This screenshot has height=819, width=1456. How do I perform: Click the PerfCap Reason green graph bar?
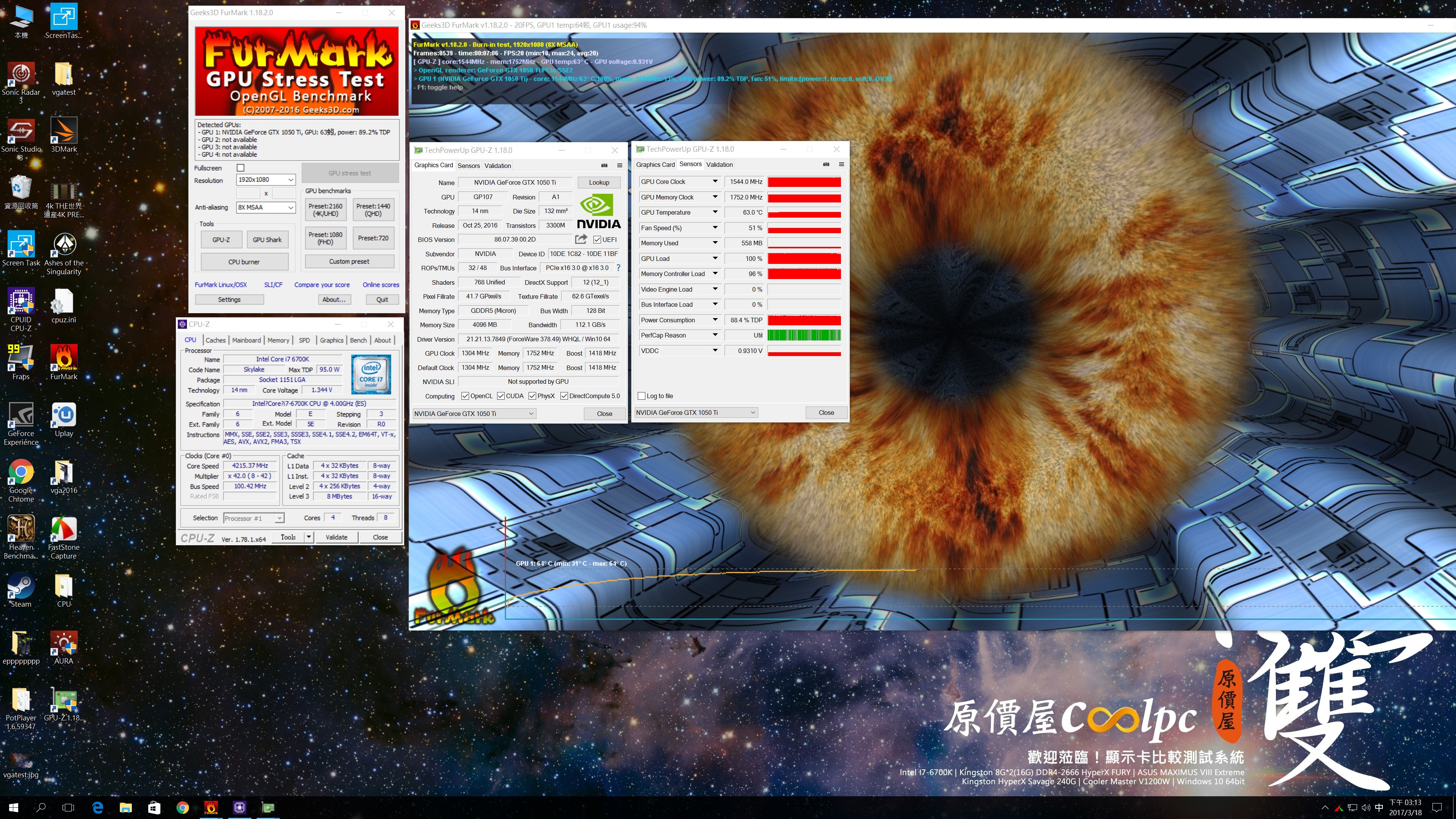pyautogui.click(x=804, y=335)
